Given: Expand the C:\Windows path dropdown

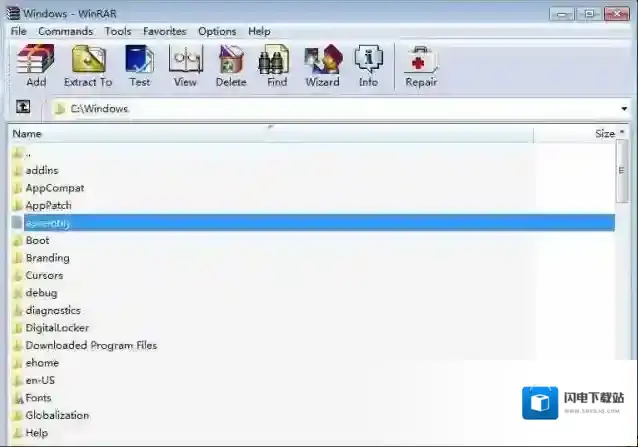Looking at the screenshot, I should pos(624,109).
